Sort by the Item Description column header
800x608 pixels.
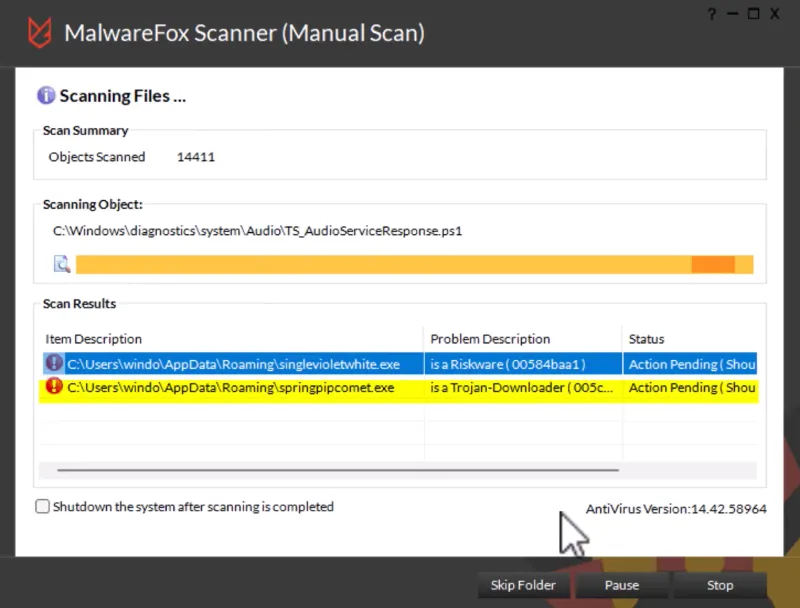click(94, 339)
